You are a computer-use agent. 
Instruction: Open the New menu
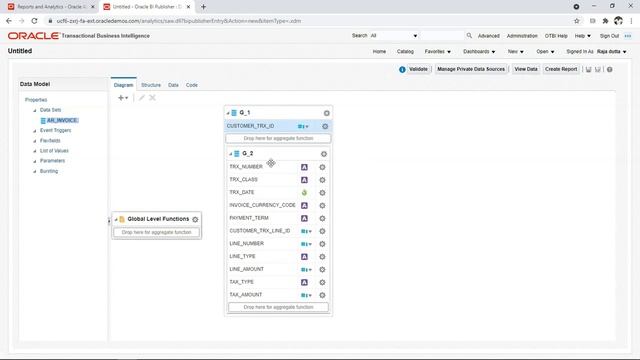click(516, 51)
